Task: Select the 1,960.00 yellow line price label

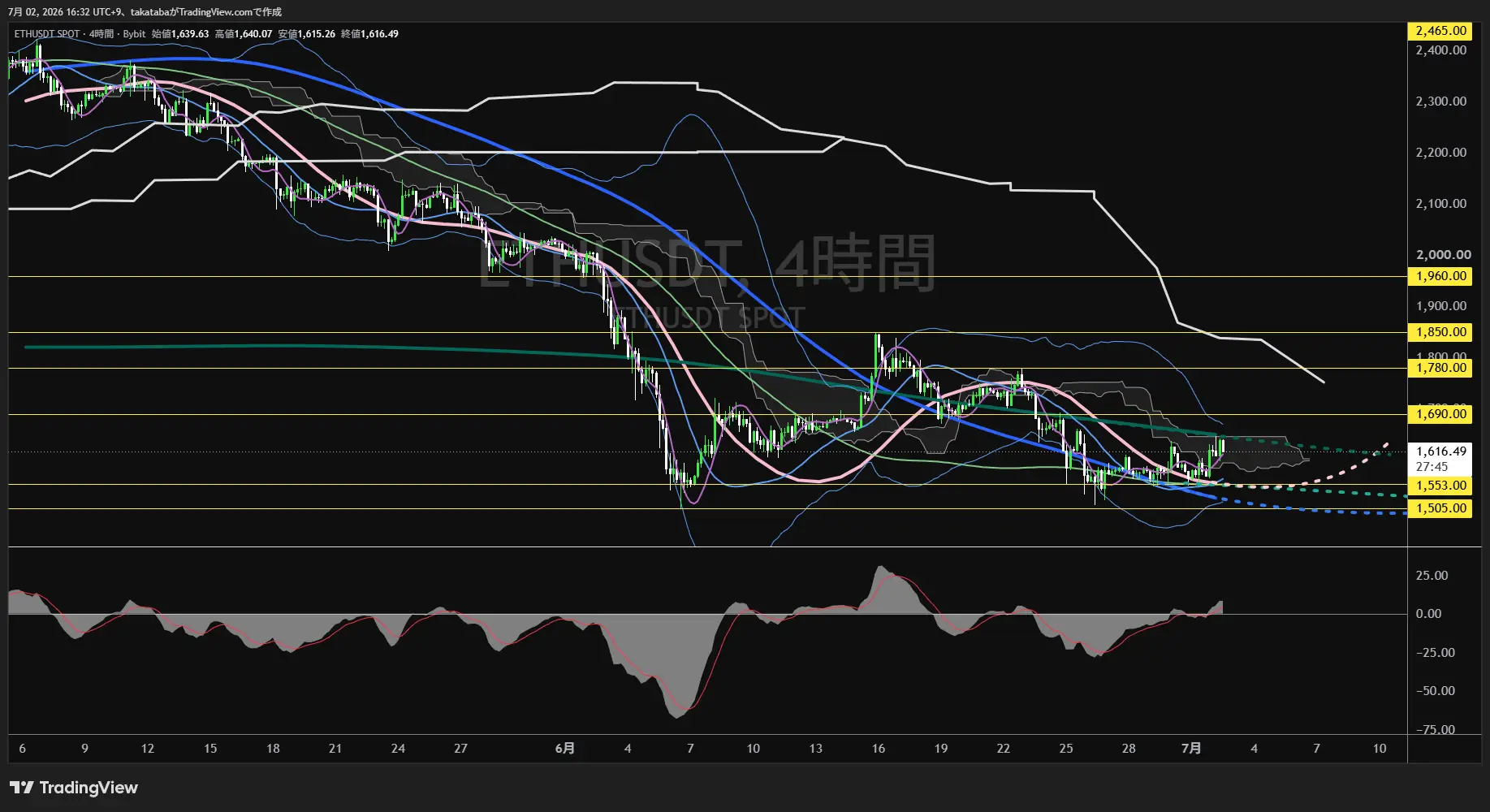Action: pyautogui.click(x=1440, y=276)
